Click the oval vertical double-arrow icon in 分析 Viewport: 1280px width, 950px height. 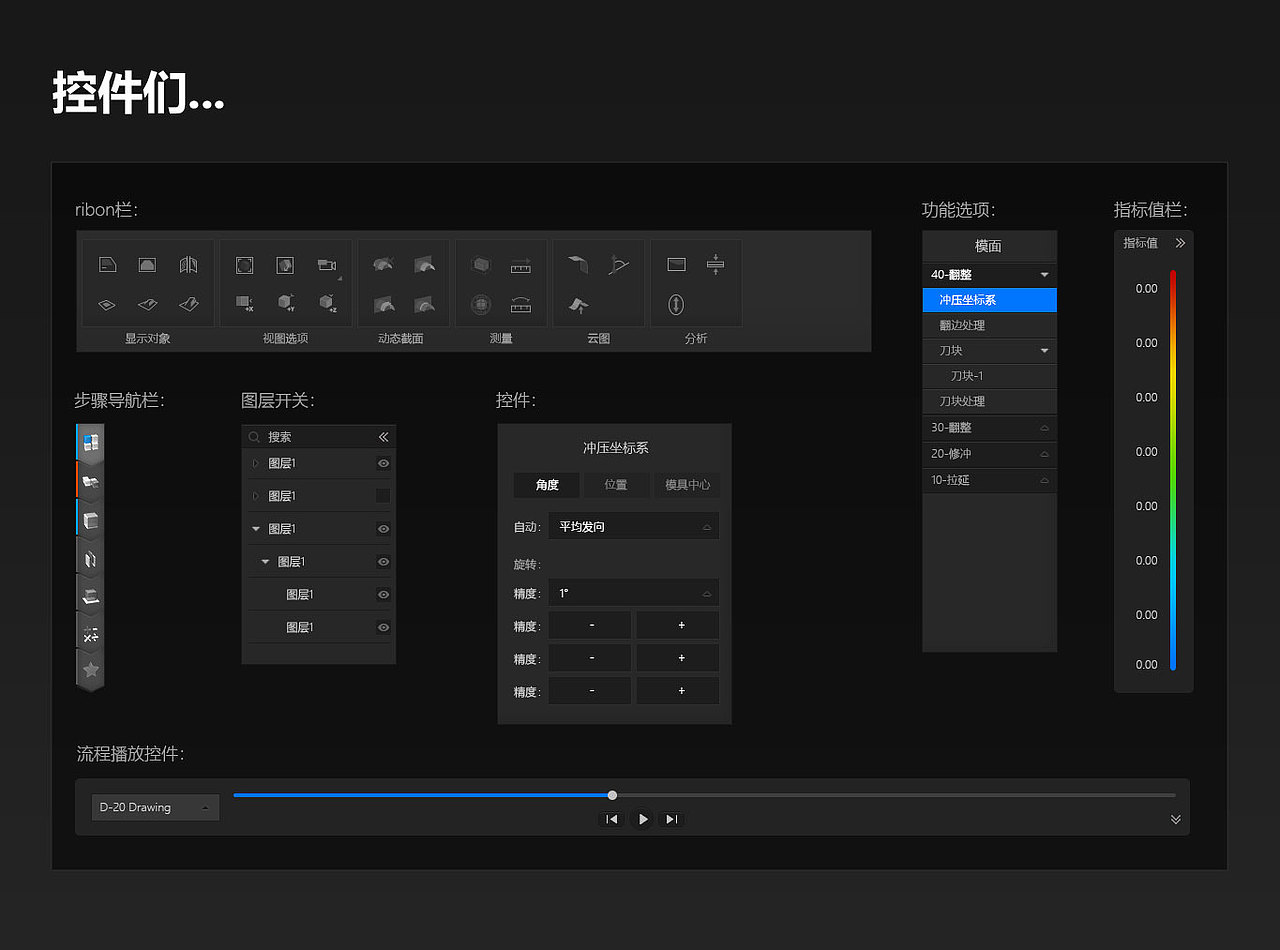pos(676,304)
